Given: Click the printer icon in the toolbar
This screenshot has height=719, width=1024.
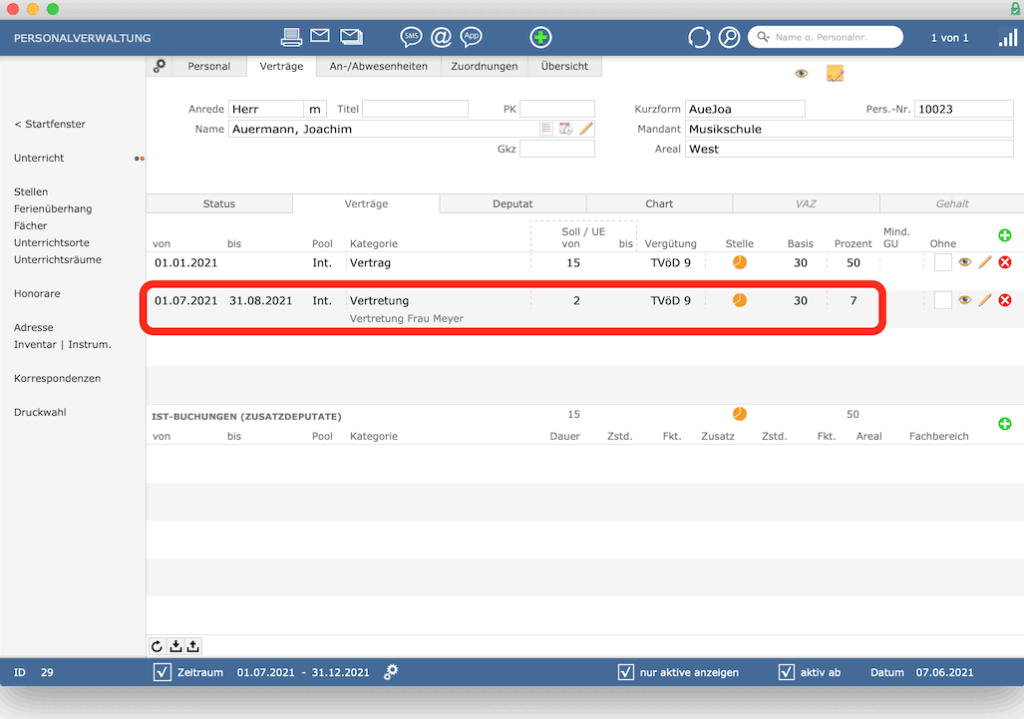Looking at the screenshot, I should click(291, 38).
